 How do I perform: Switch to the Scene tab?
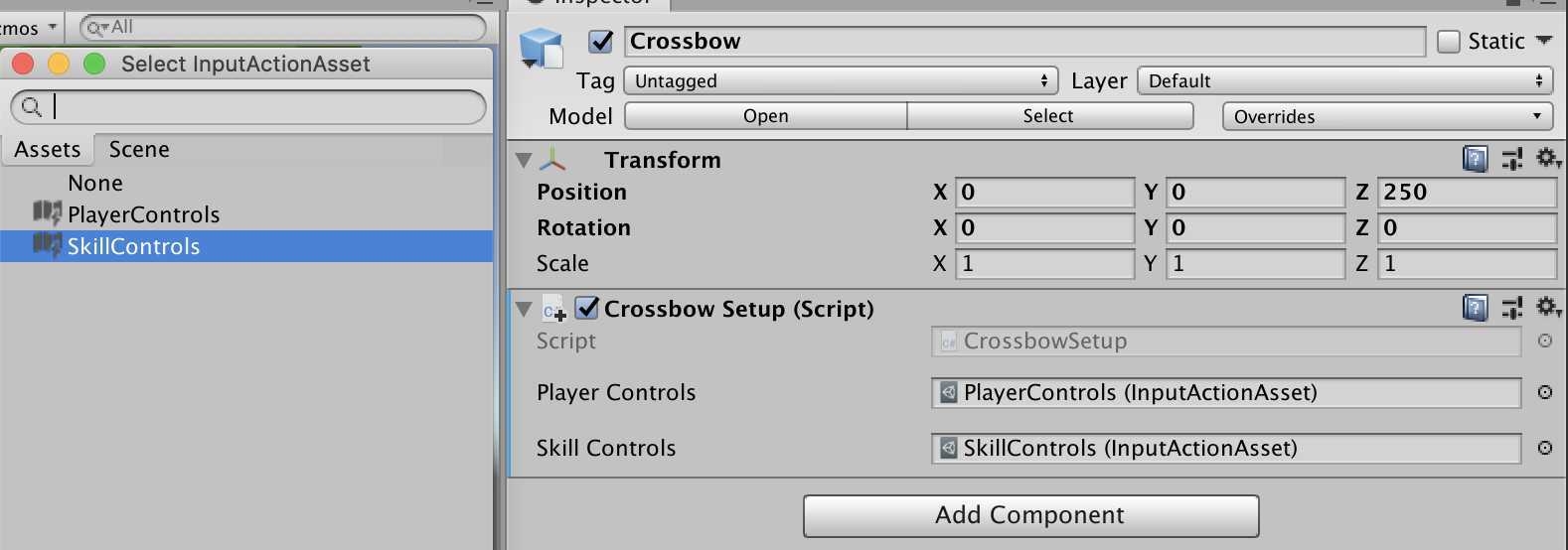[139, 149]
